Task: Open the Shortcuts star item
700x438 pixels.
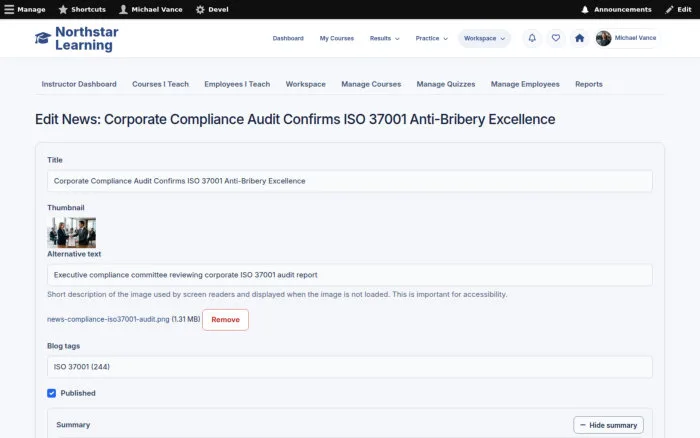Action: point(82,9)
